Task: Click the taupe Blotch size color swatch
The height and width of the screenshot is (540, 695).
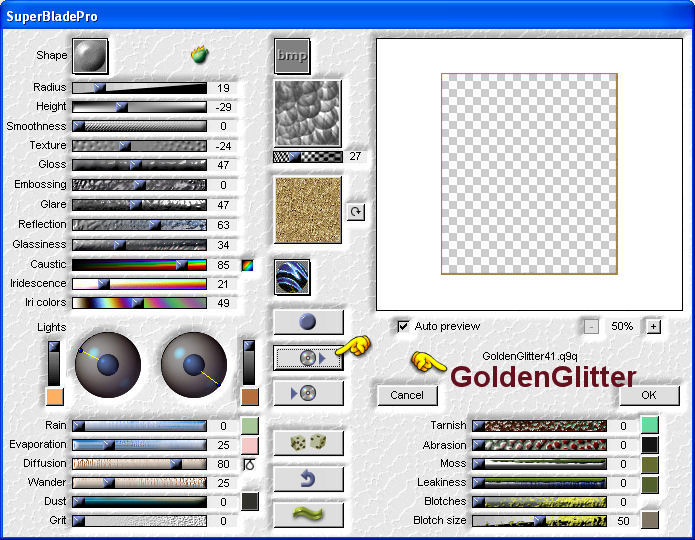Action: click(x=650, y=520)
